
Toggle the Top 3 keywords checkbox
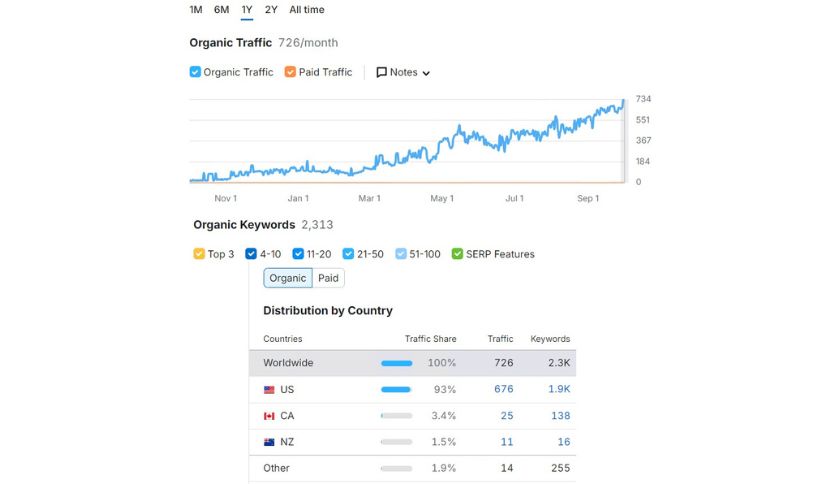199,254
